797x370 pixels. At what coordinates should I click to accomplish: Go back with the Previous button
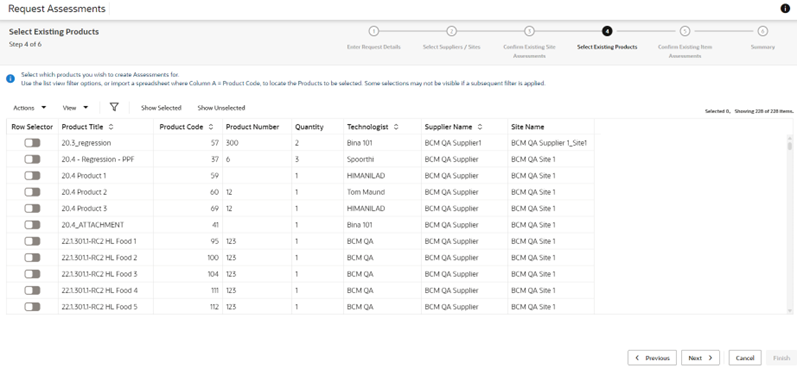(x=652, y=358)
